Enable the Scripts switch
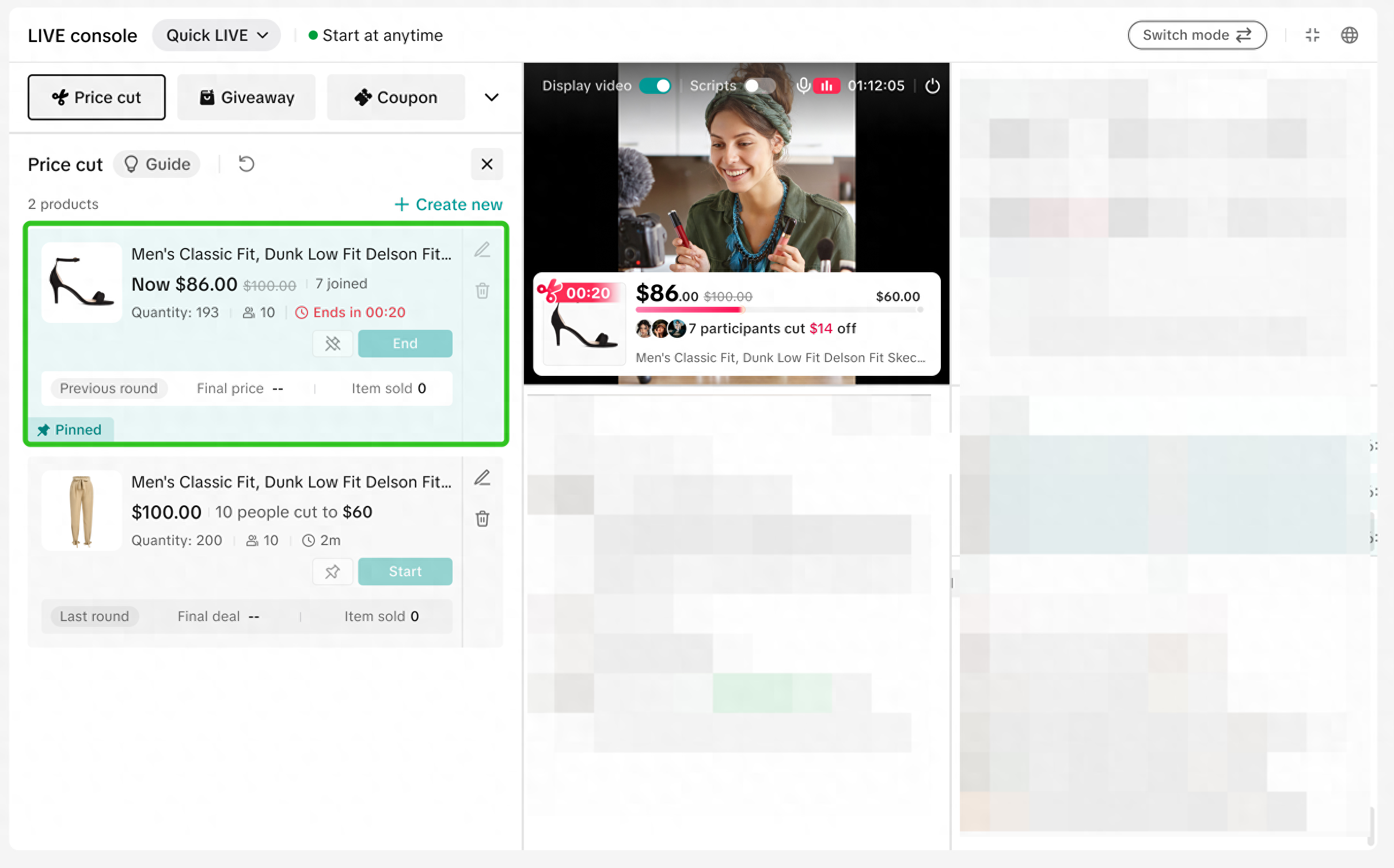The width and height of the screenshot is (1394, 868). coord(760,86)
